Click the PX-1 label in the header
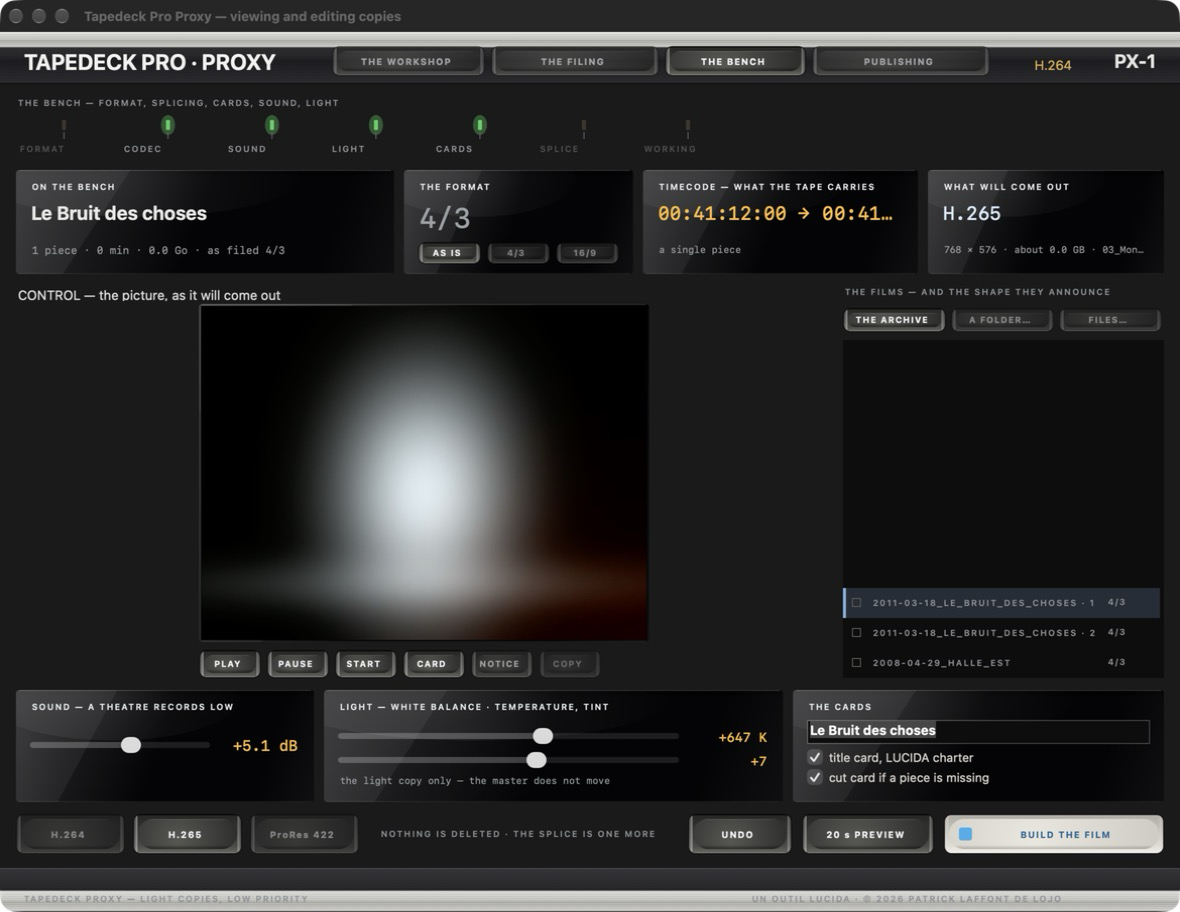Screen dimensions: 1180x912 (x=1135, y=62)
